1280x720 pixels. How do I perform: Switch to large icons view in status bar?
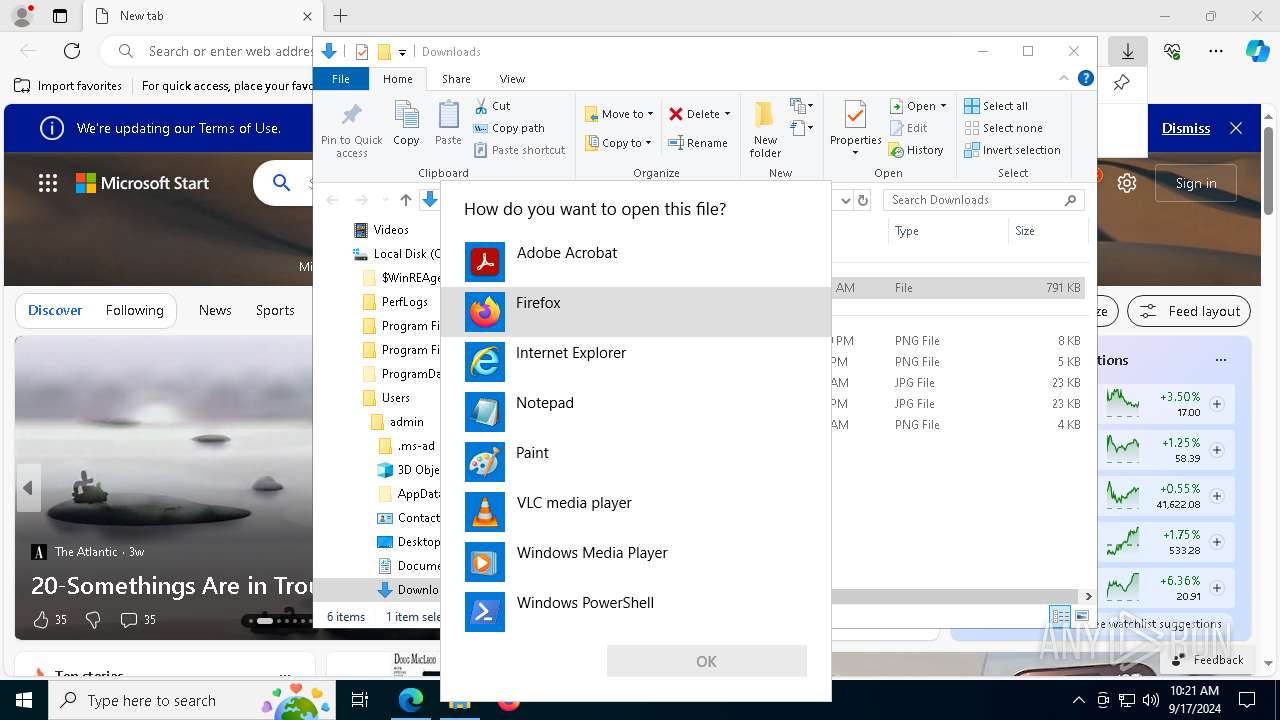[x=1082, y=616]
